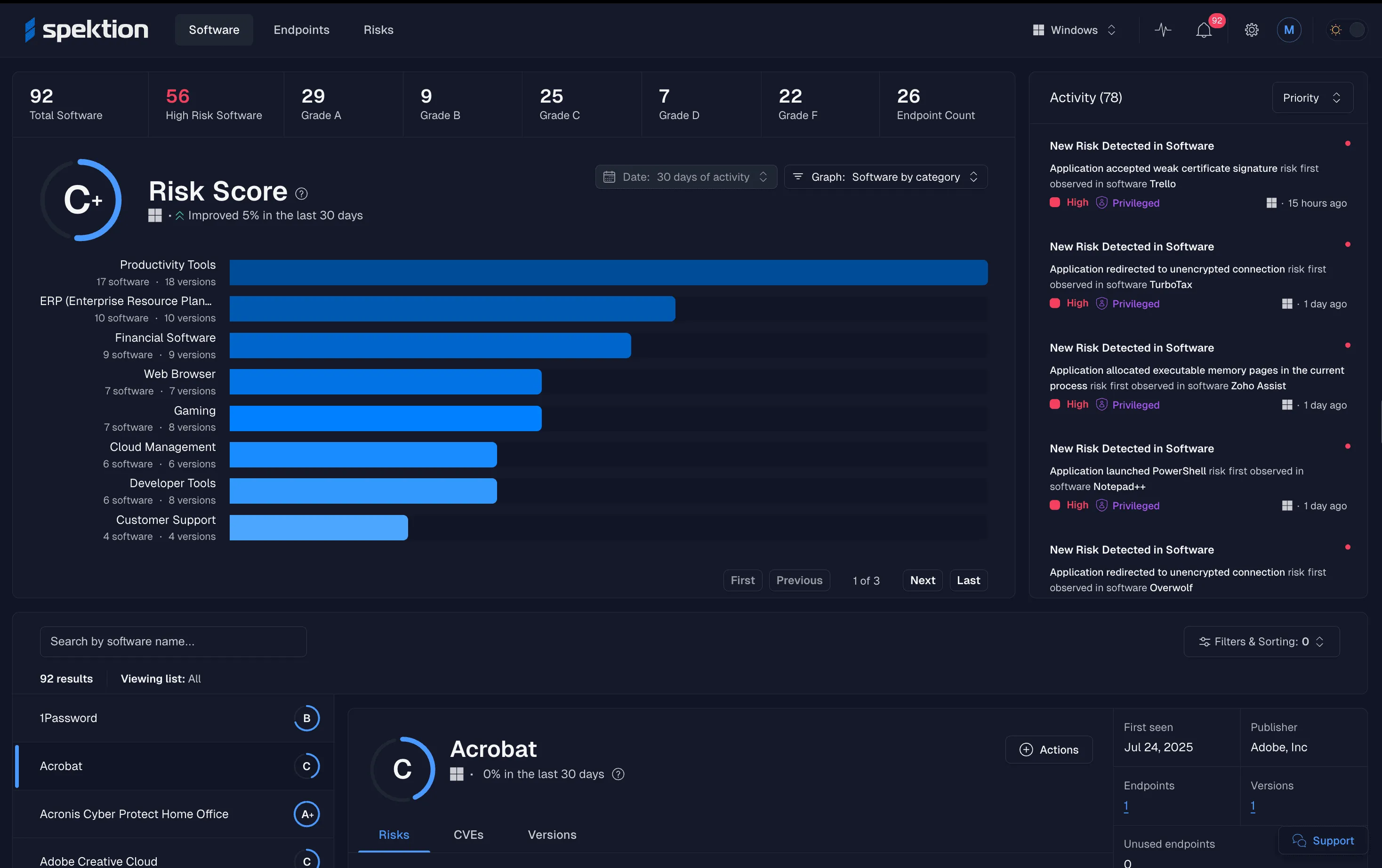Go to the Next chart page
1382x868 pixels.
coord(922,580)
